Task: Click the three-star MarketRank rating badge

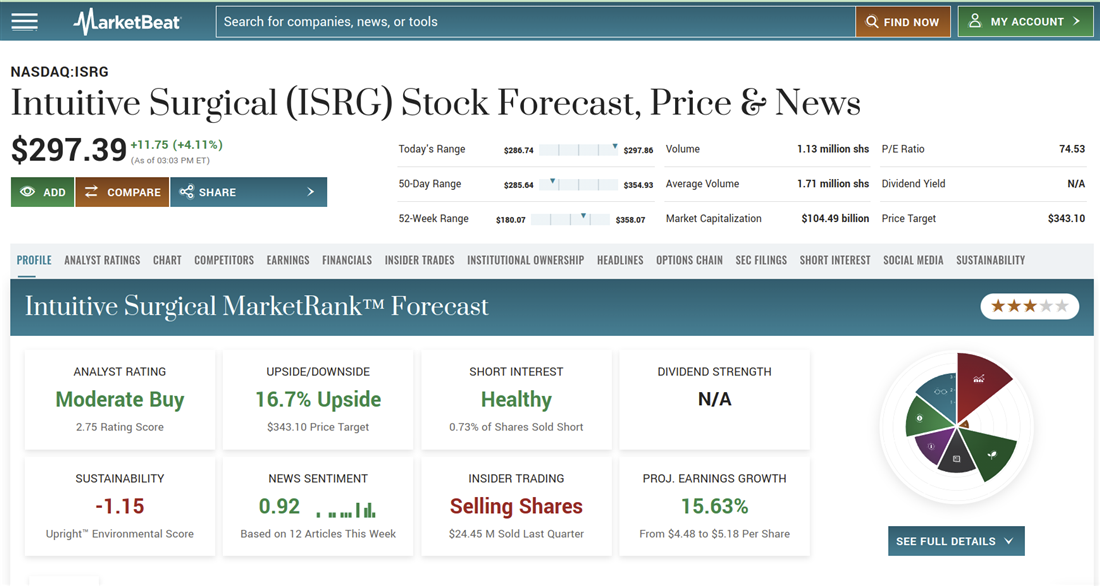Action: click(x=1029, y=306)
